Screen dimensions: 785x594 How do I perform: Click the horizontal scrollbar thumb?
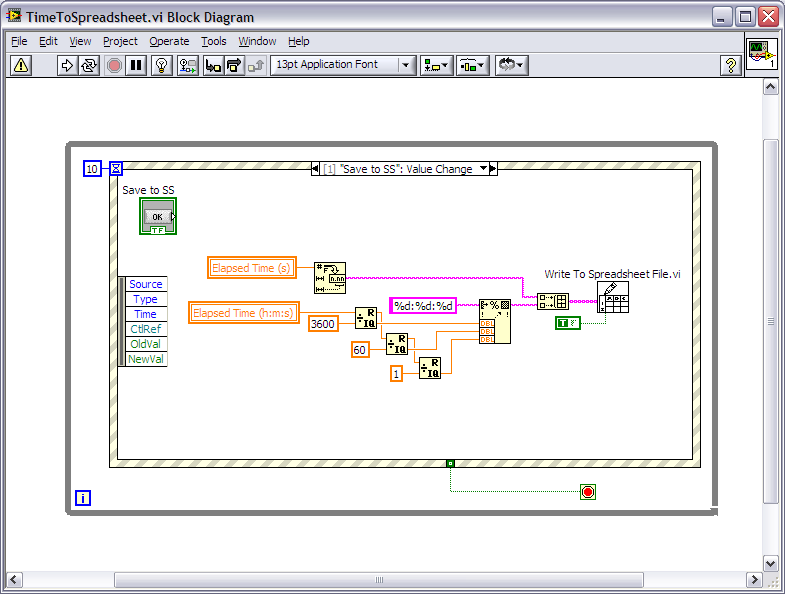click(379, 580)
